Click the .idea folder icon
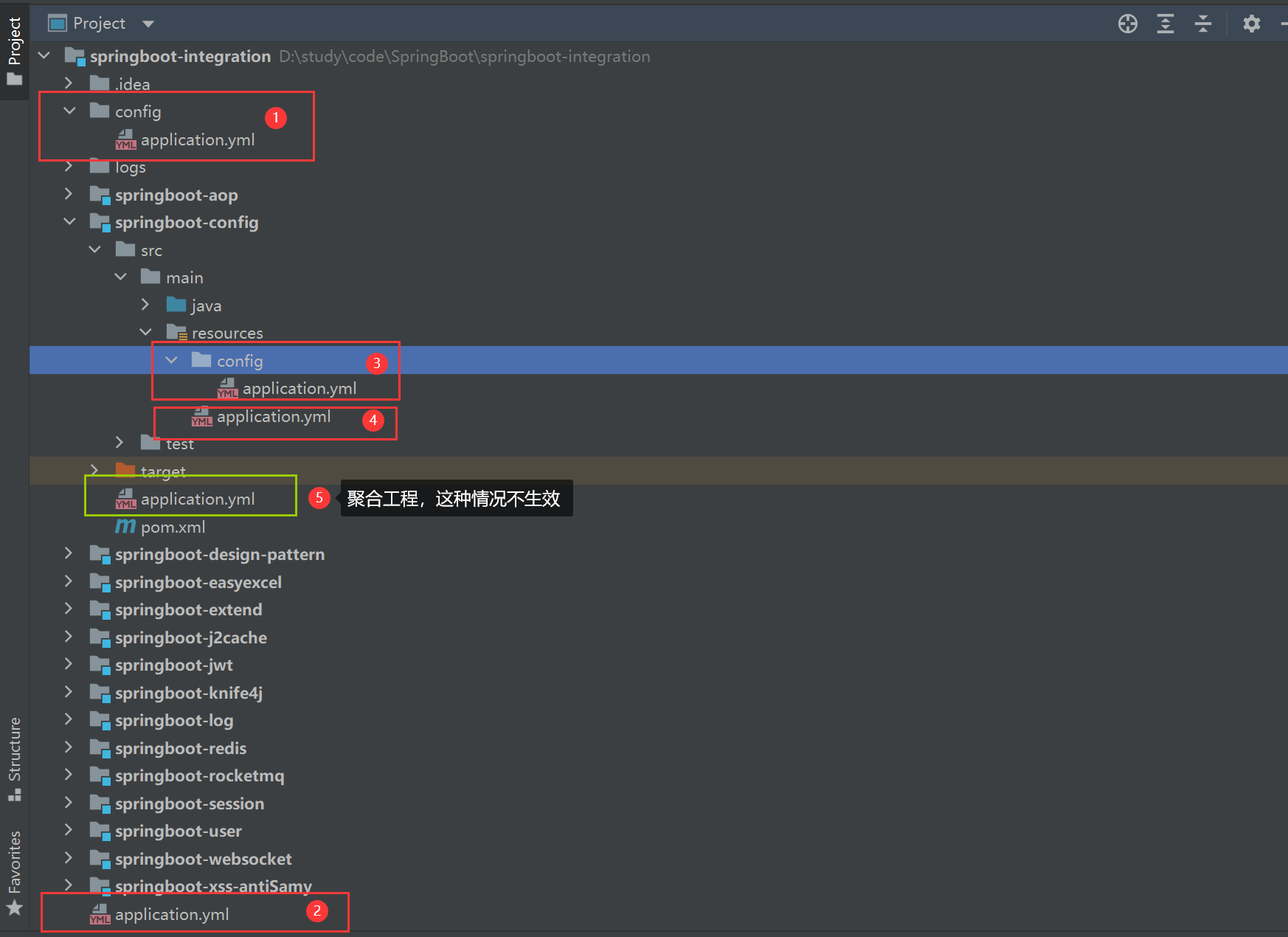This screenshot has height=937, width=1288. pyautogui.click(x=100, y=83)
